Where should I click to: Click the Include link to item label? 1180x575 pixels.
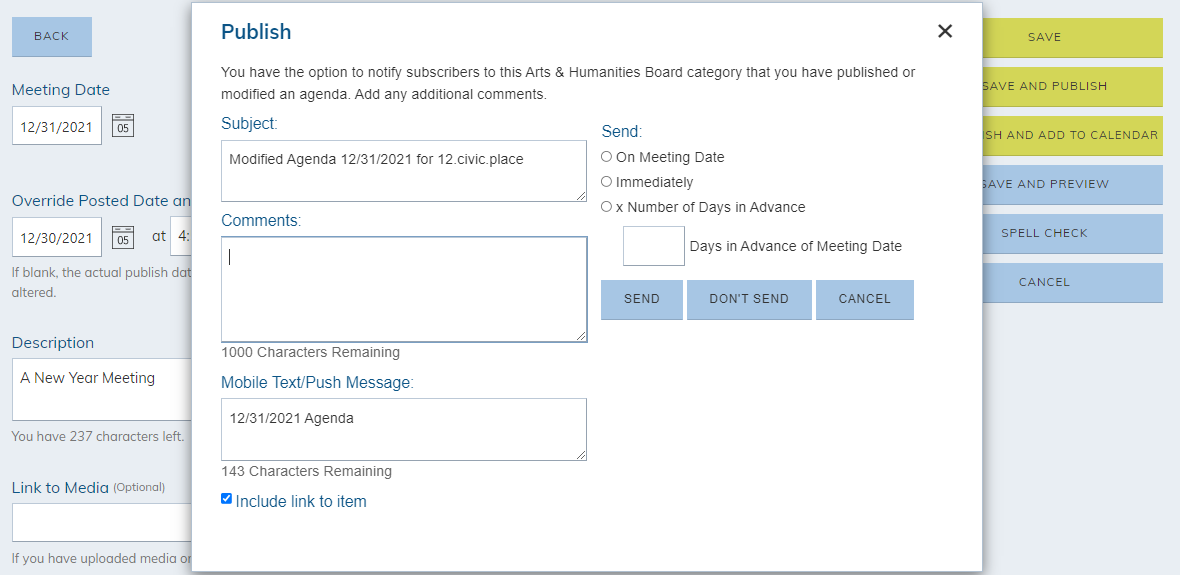[x=301, y=501]
